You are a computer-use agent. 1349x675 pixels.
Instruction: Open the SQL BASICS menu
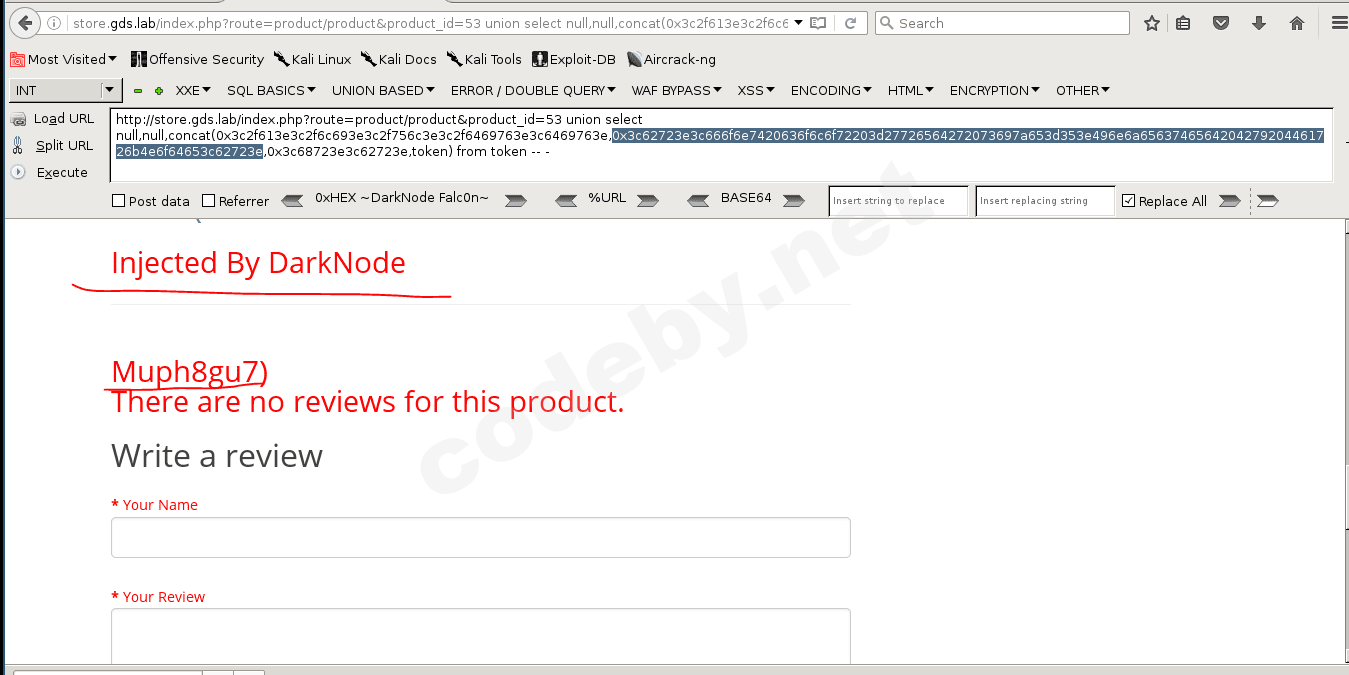click(271, 90)
